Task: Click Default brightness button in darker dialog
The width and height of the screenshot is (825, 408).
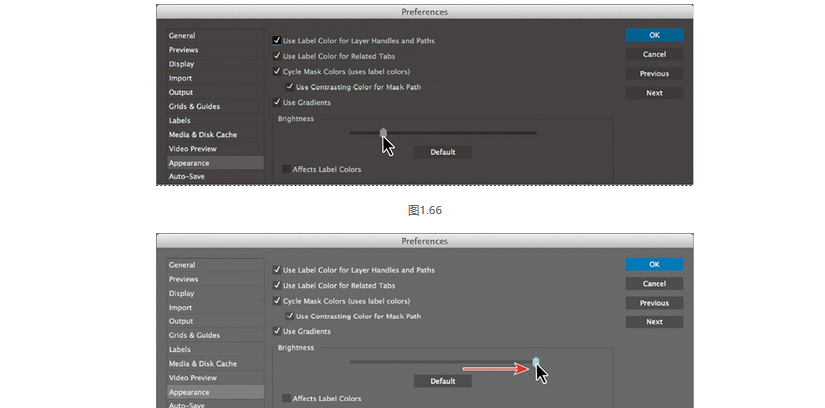Action: click(x=442, y=152)
